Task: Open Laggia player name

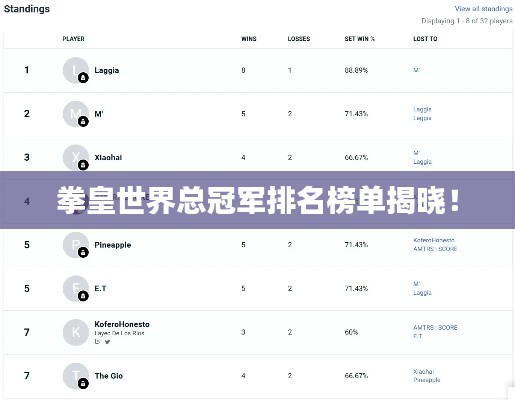Action: point(107,70)
